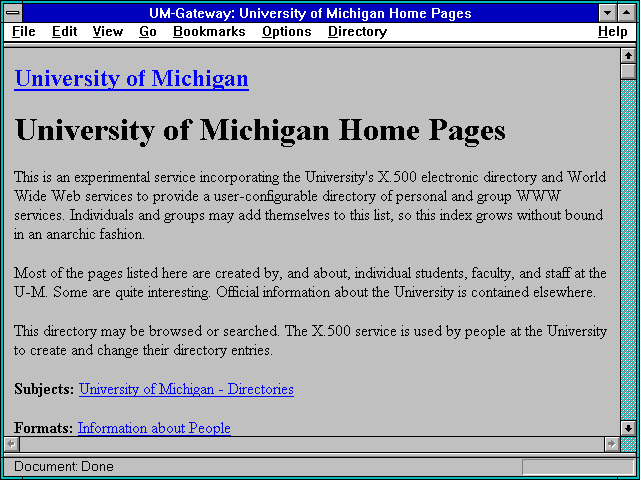Follow the University of Michigan heading link
640x480 pixels.
(x=131, y=78)
